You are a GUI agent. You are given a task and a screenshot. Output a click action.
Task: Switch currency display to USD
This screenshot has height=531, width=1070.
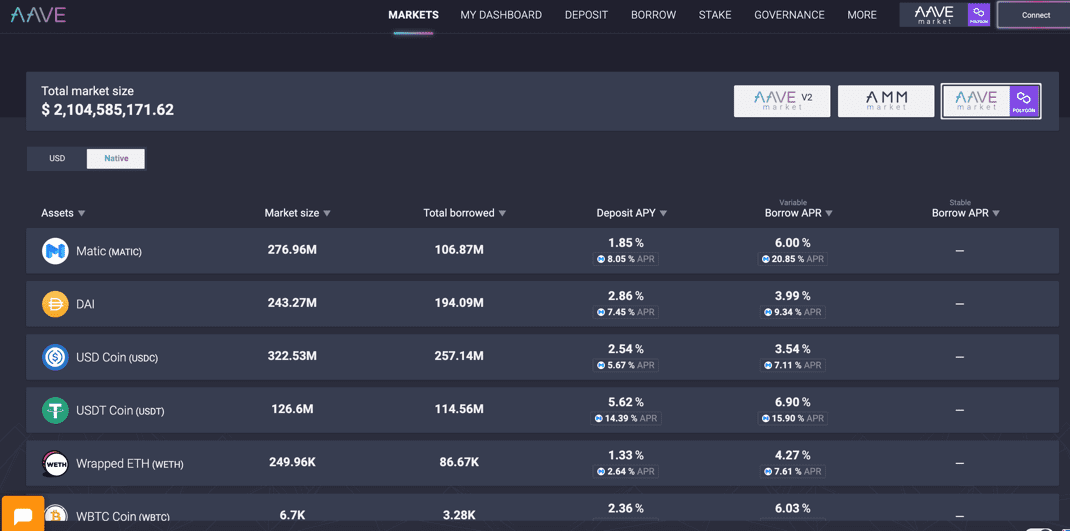point(57,158)
